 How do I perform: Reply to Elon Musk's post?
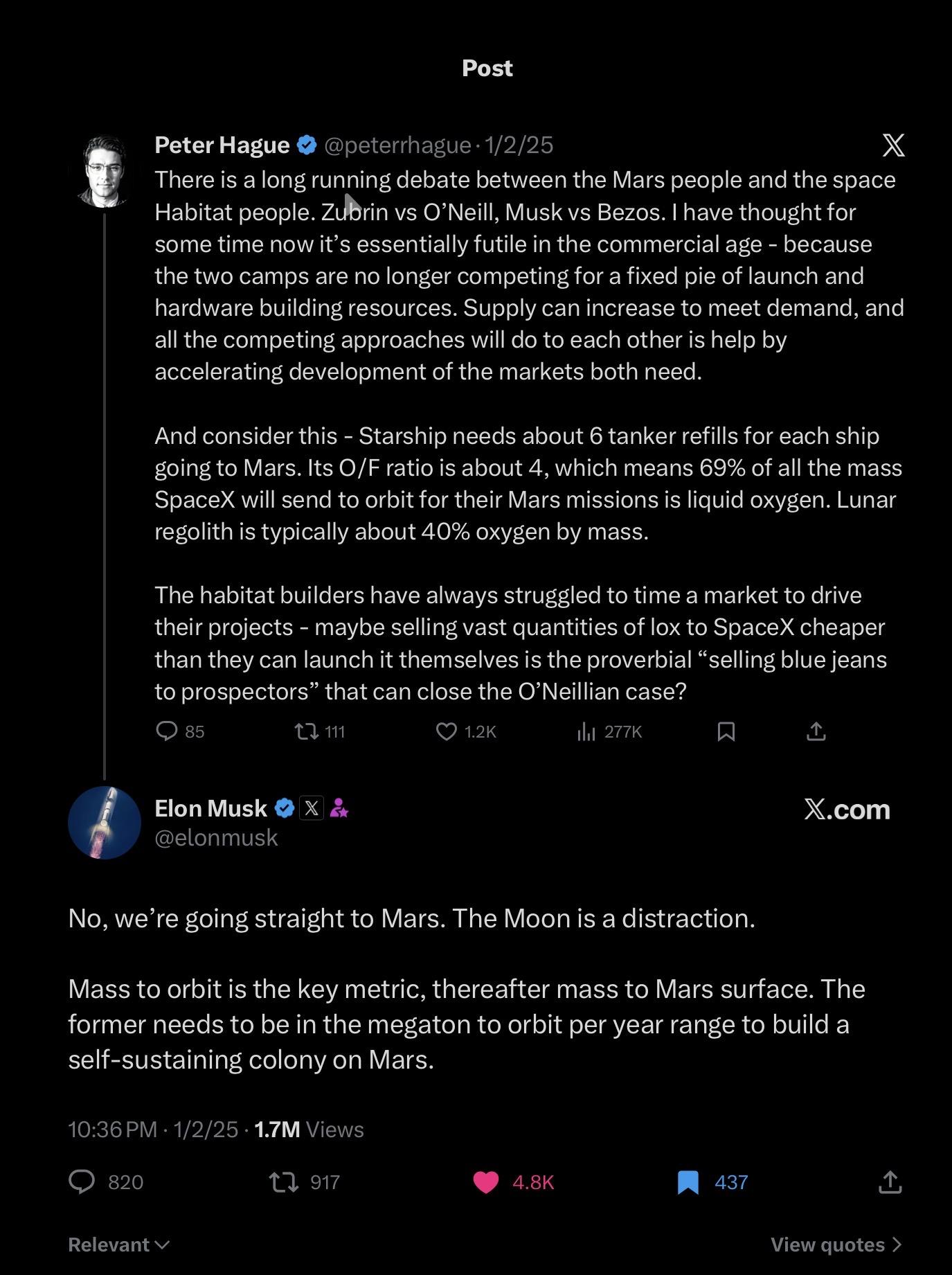point(82,1182)
